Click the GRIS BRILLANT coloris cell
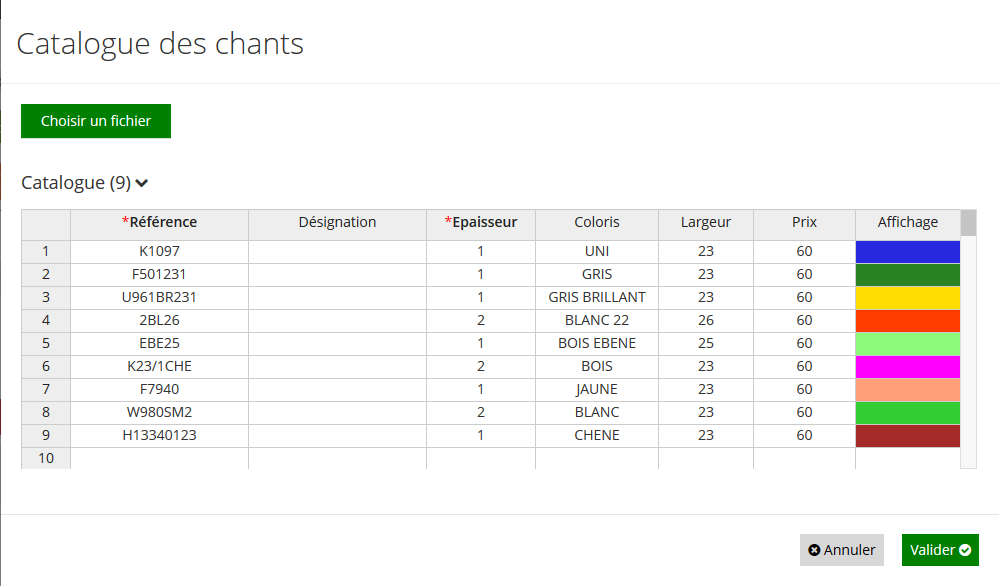999x586 pixels. tap(597, 297)
